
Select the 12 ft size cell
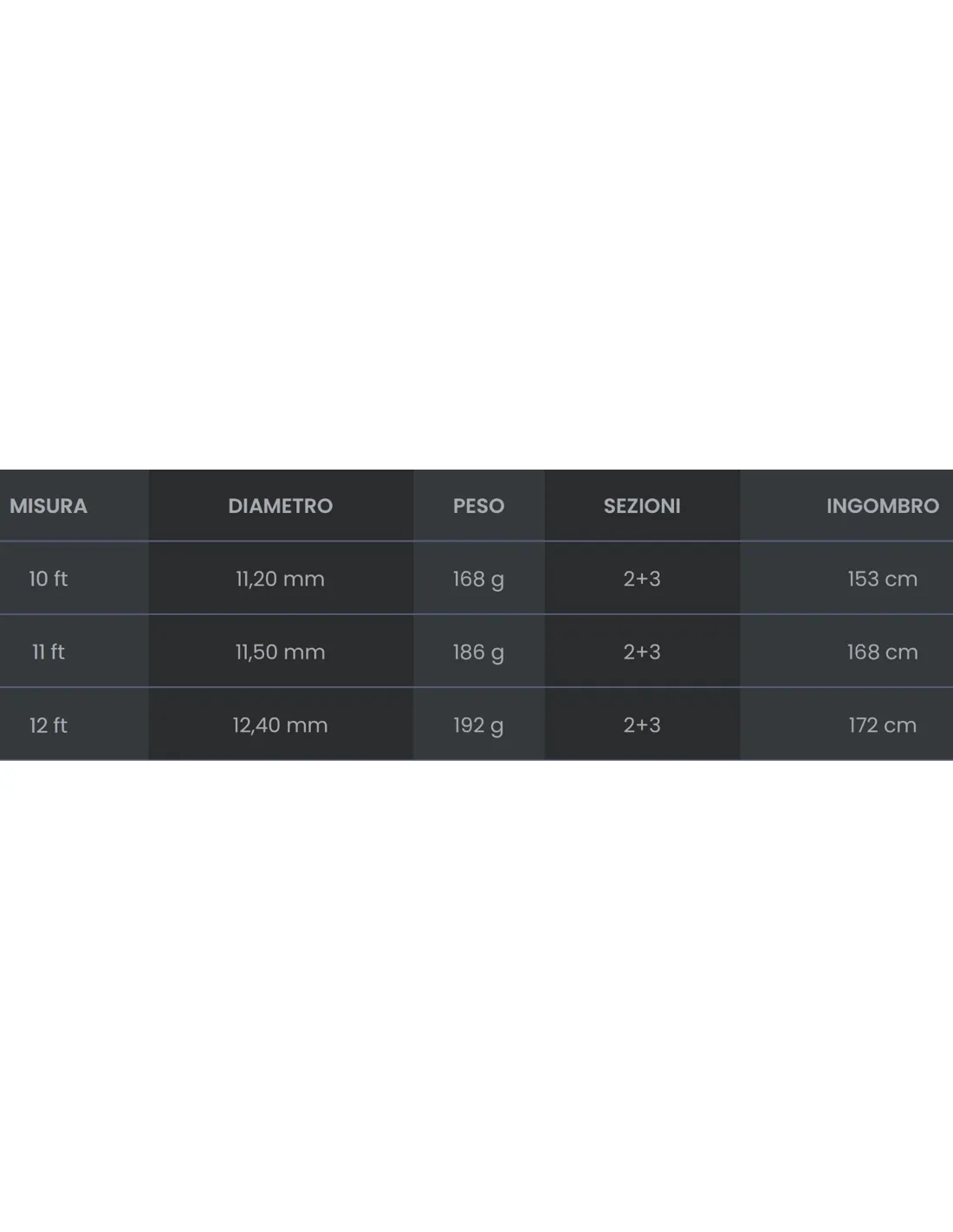pos(49,725)
